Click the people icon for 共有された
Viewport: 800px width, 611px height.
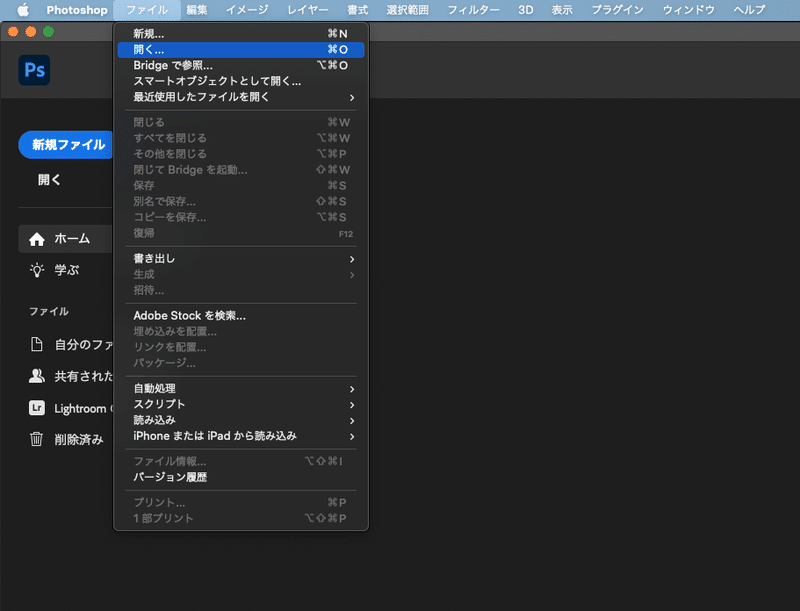36,376
